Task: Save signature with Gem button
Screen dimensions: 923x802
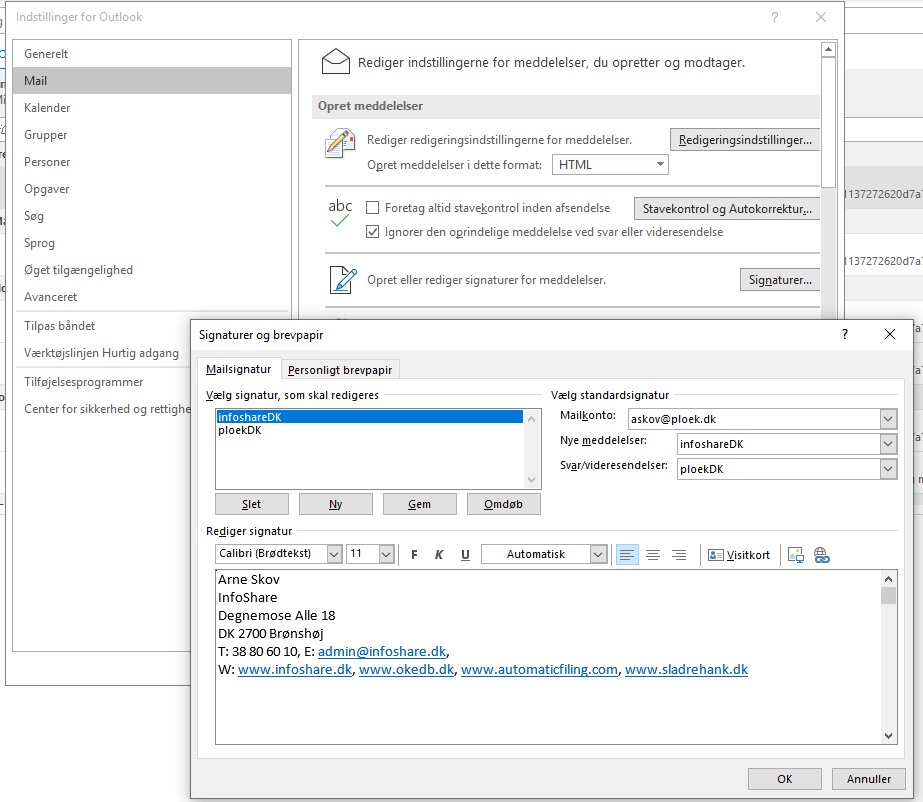Action: 420,504
